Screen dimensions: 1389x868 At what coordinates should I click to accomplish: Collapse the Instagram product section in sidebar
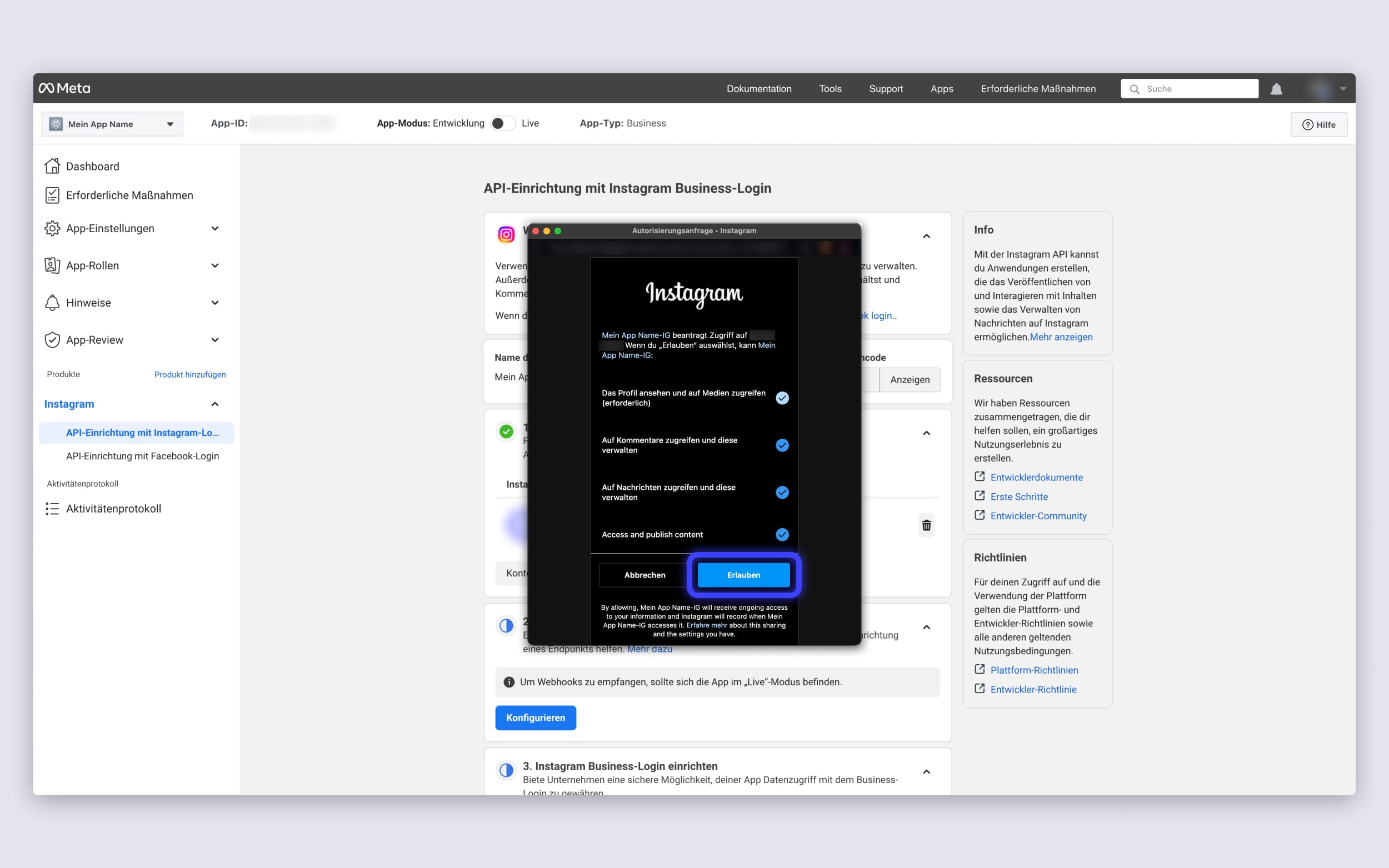(215, 404)
